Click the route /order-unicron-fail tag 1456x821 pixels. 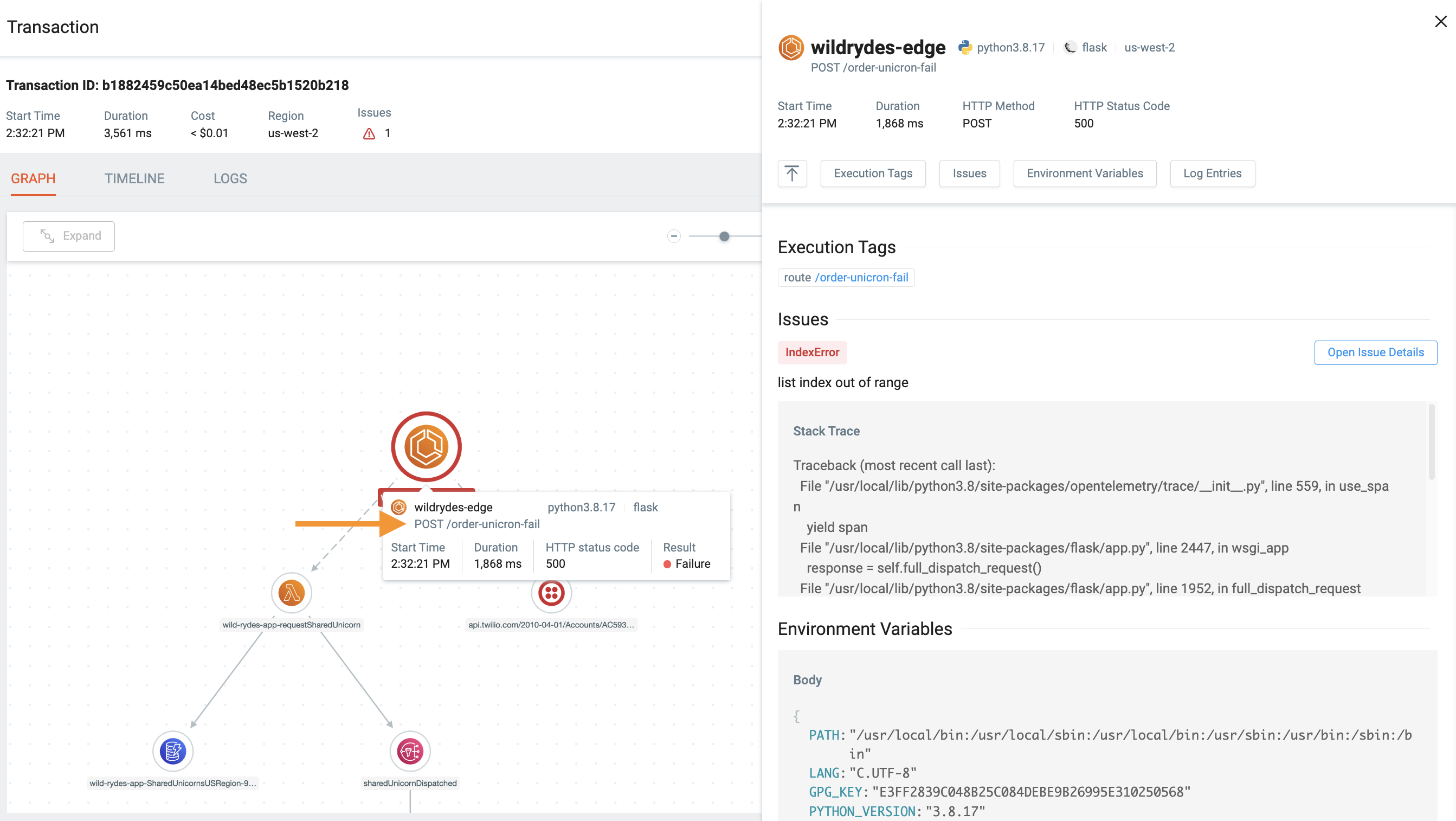tap(846, 278)
